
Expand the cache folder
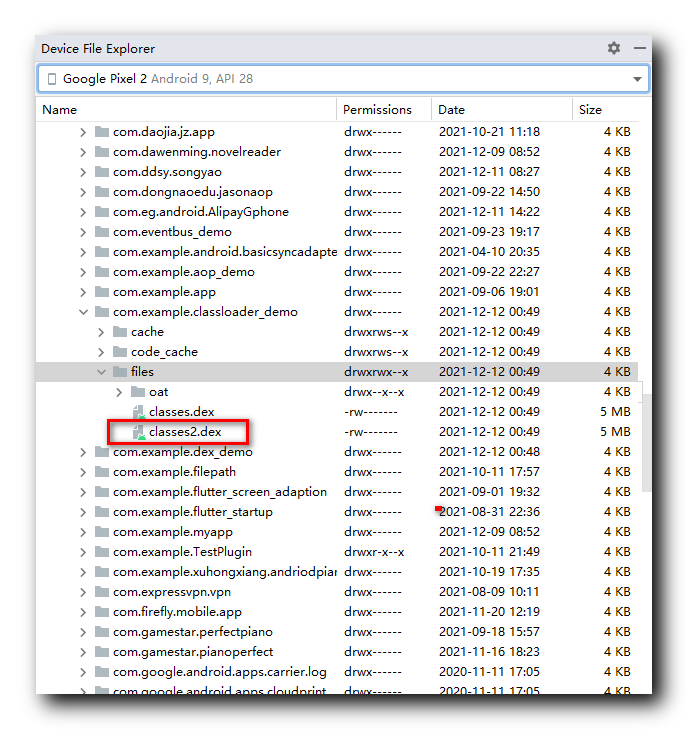point(101,332)
